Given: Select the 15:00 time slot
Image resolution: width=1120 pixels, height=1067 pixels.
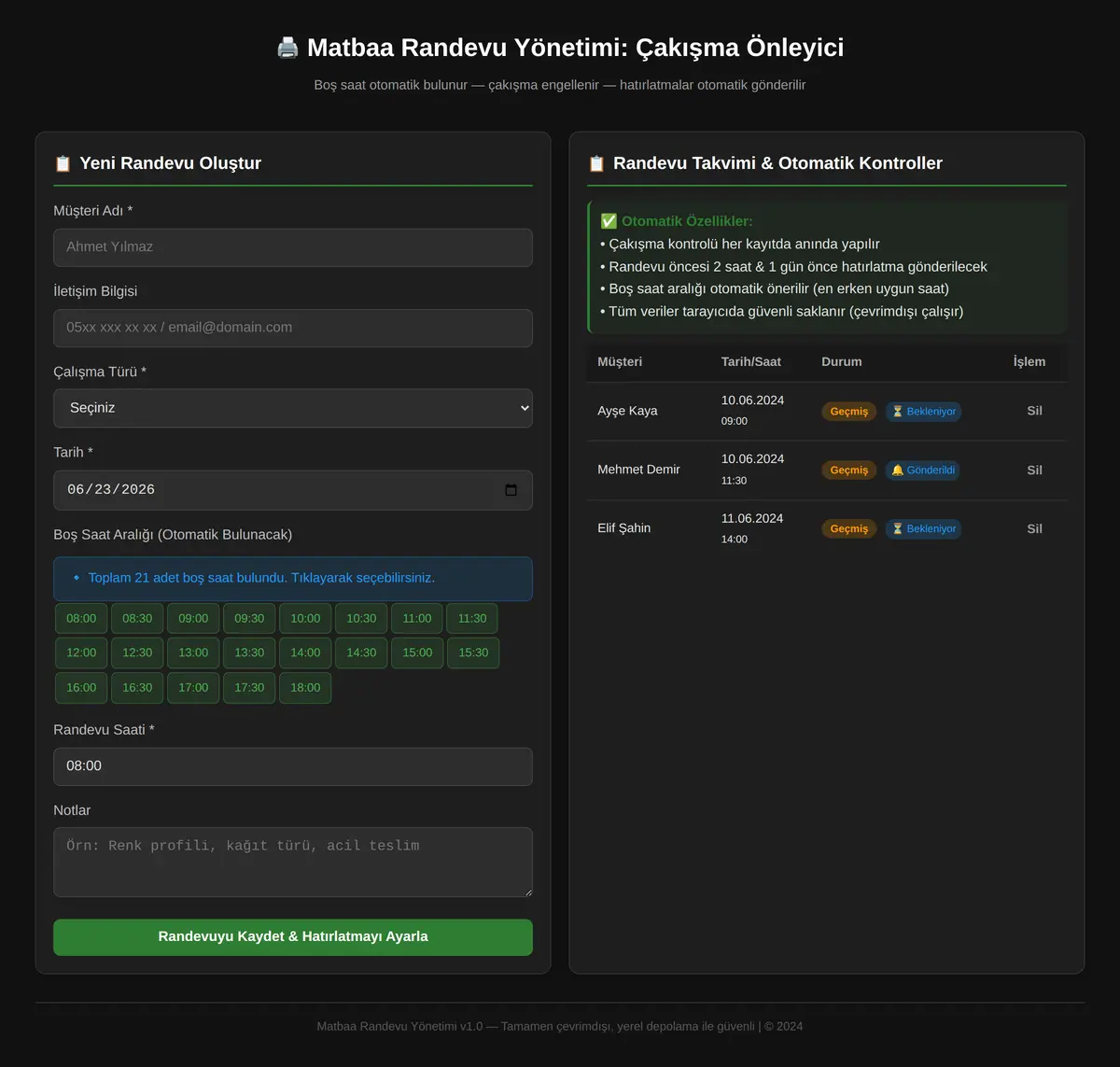Looking at the screenshot, I should coord(417,653).
